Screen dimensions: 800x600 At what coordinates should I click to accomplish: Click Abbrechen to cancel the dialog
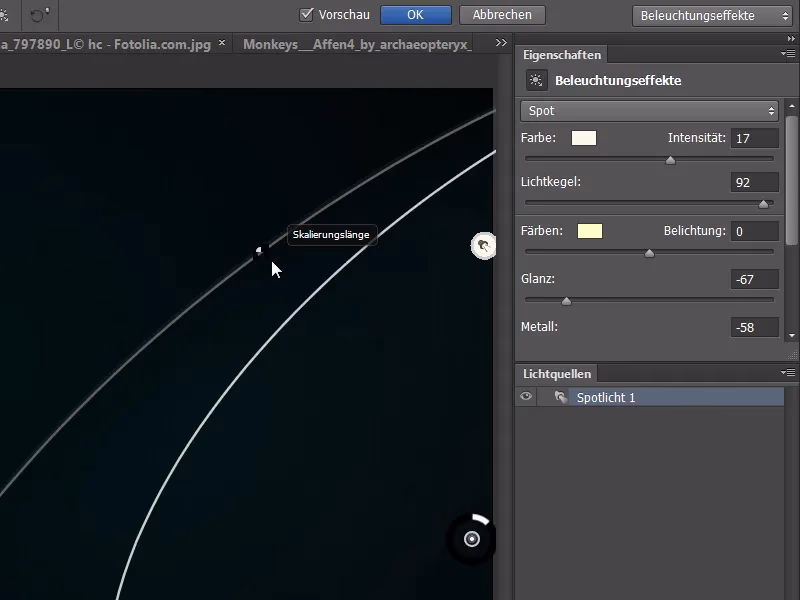point(501,14)
